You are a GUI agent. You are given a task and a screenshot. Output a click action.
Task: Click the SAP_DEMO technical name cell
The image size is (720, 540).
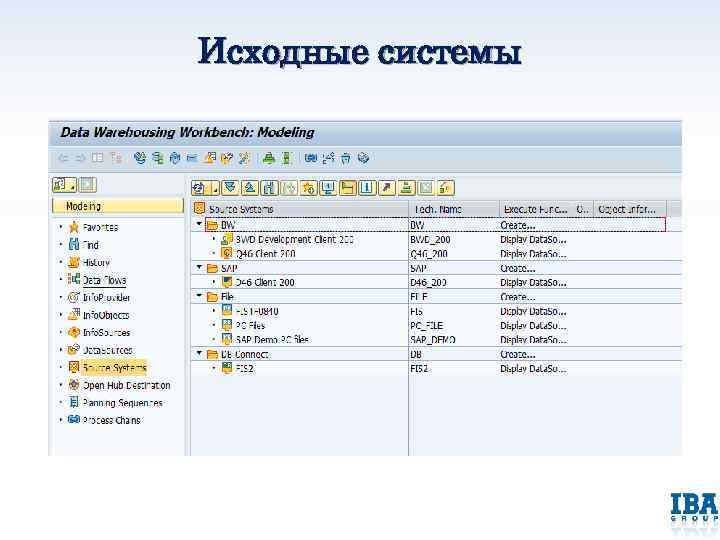point(433,340)
